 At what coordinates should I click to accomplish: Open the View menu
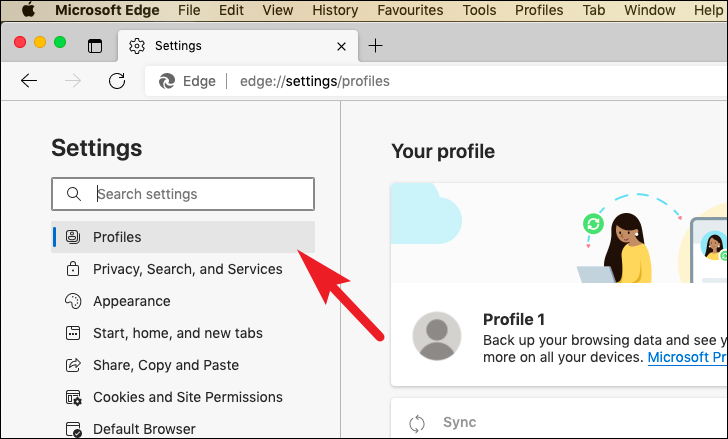(278, 10)
